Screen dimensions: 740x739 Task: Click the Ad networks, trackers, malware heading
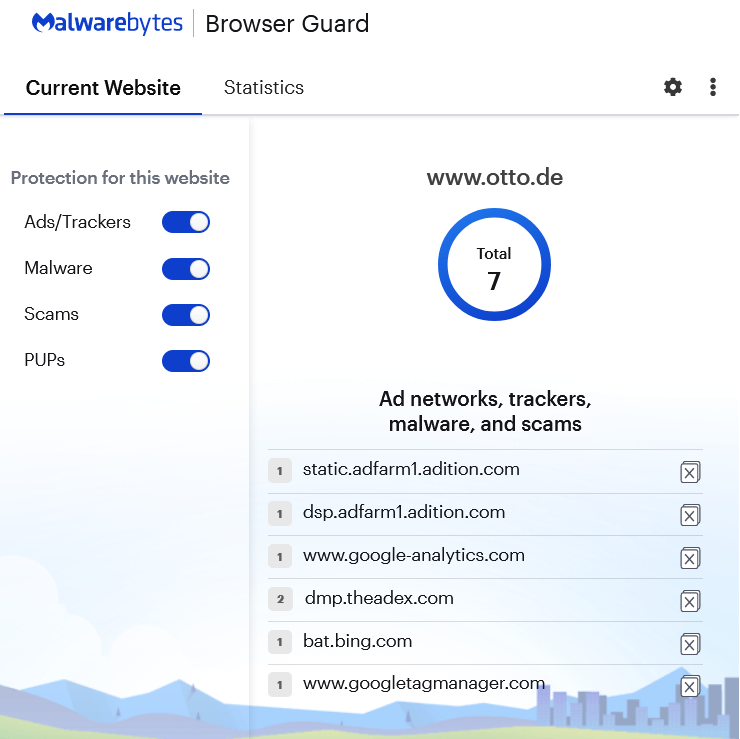485,411
